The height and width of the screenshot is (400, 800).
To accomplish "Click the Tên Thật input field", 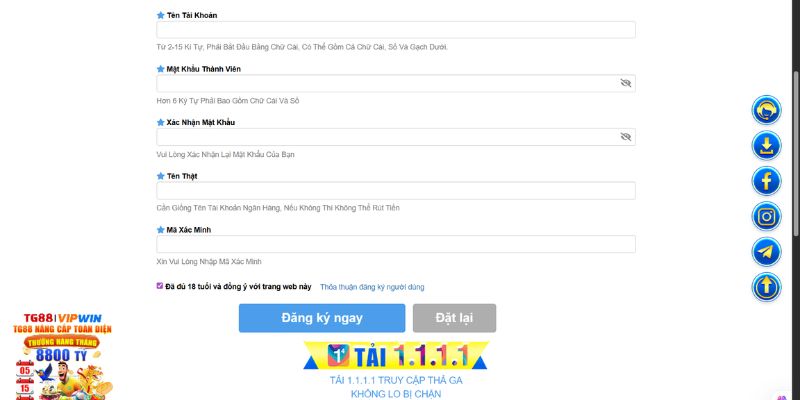I will (x=396, y=190).
